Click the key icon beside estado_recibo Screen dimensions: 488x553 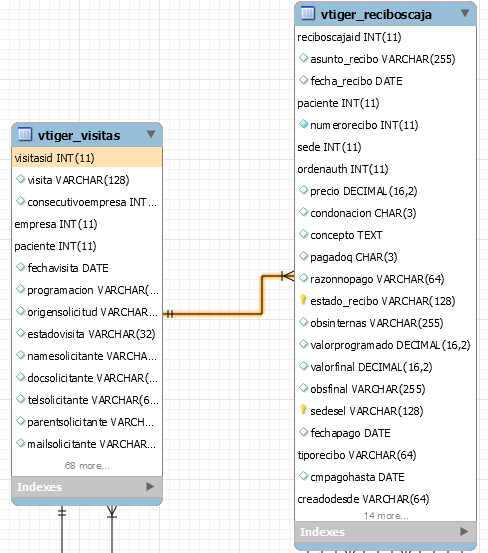pyautogui.click(x=303, y=300)
